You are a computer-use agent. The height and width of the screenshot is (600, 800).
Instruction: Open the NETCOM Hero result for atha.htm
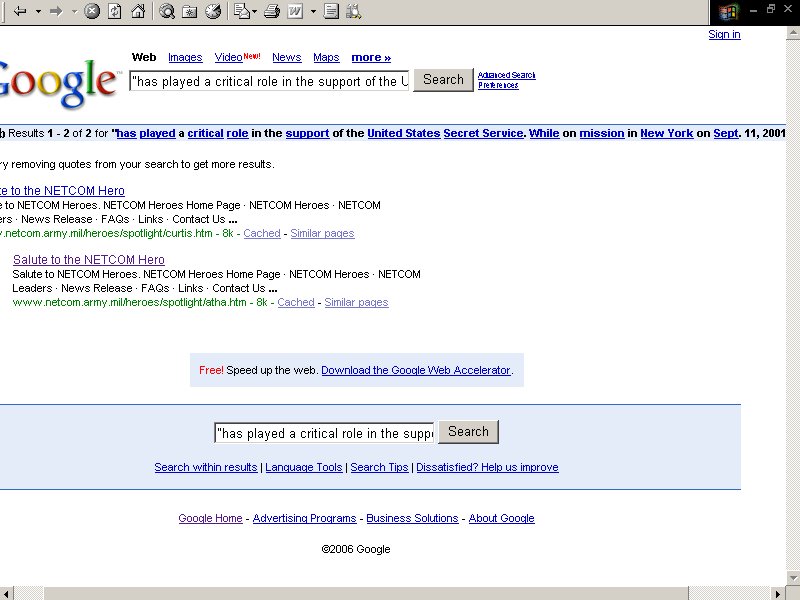pyautogui.click(x=89, y=260)
